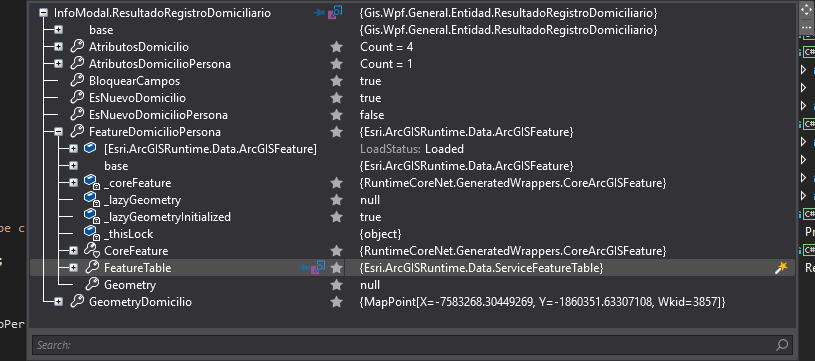Image resolution: width=815 pixels, height=361 pixels.
Task: Click the 'Count = 1' value
Action: tap(386, 64)
